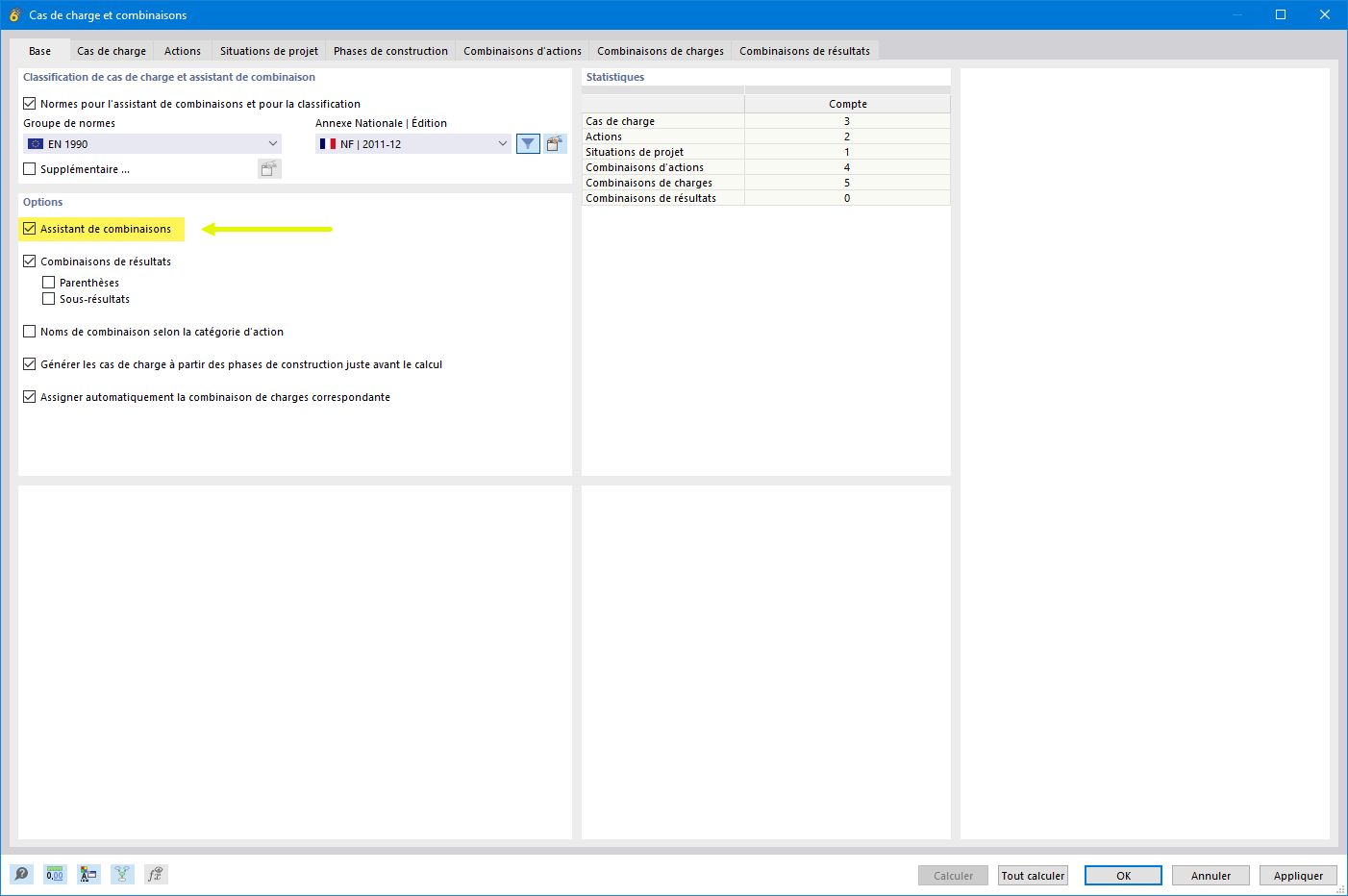Open the Actions tab

tap(183, 51)
